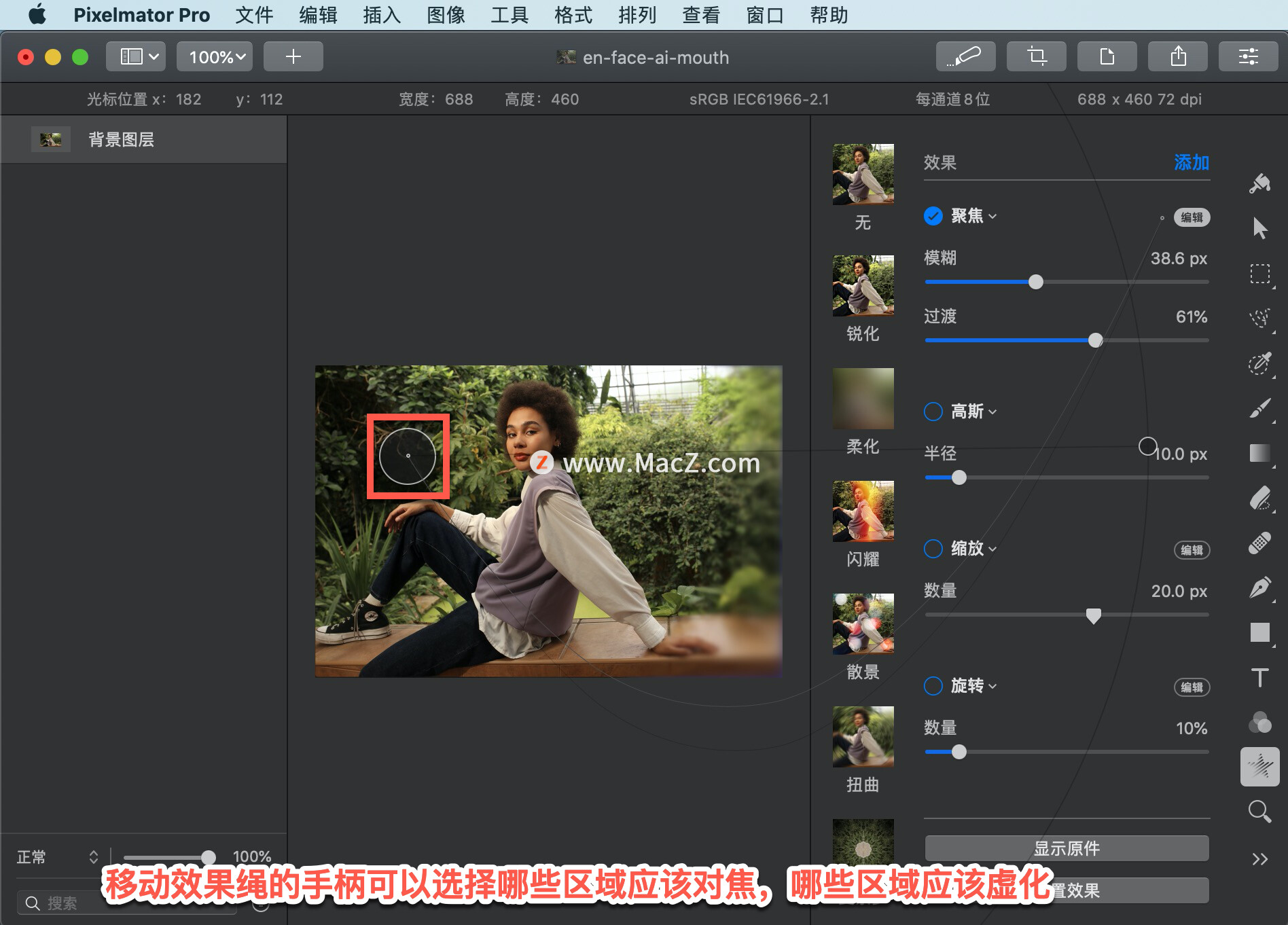Select the Gradient tool
1288x925 pixels.
1260,453
